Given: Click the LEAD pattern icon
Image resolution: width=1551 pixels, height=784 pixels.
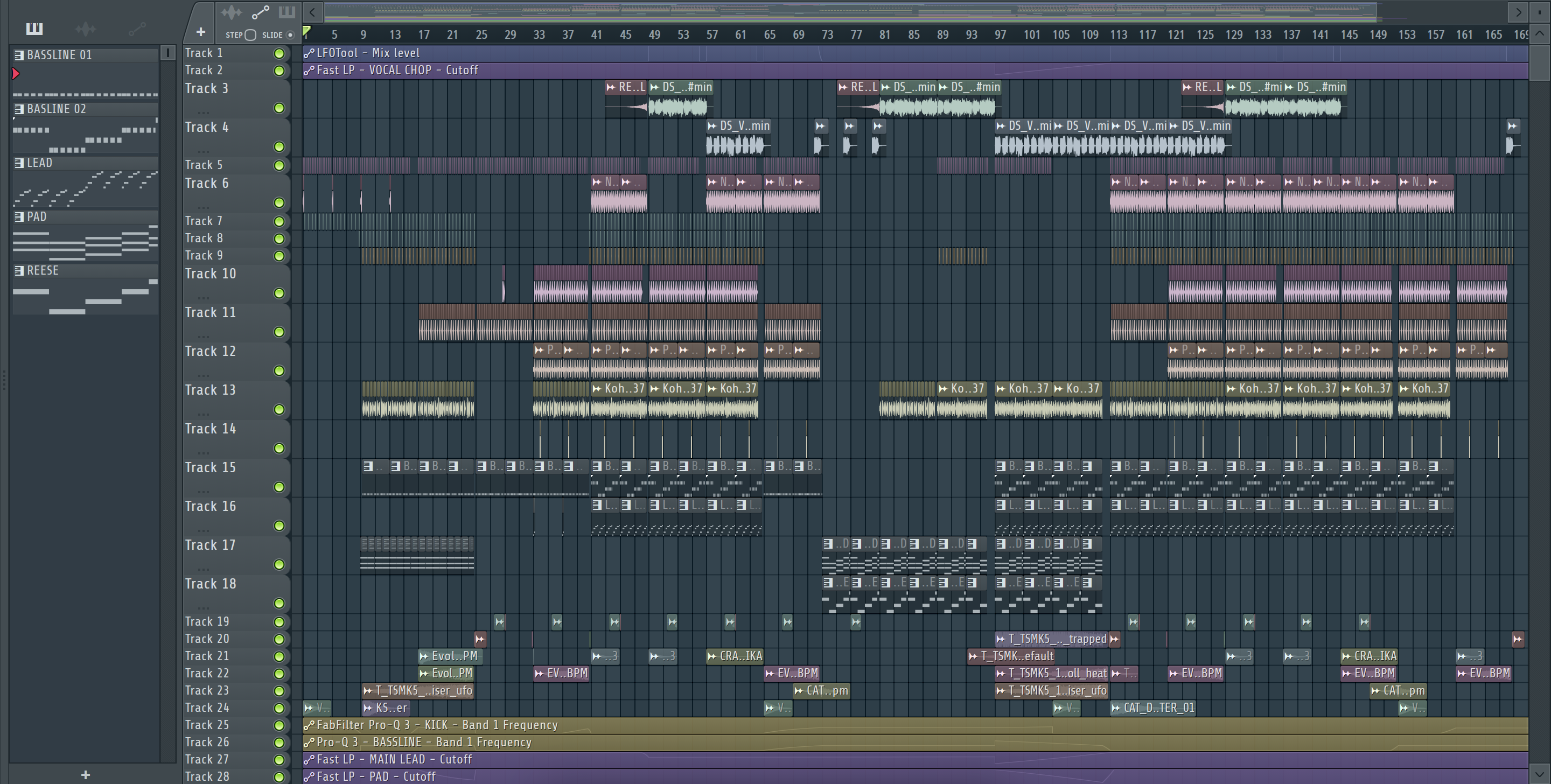Looking at the screenshot, I should pyautogui.click(x=19, y=163).
